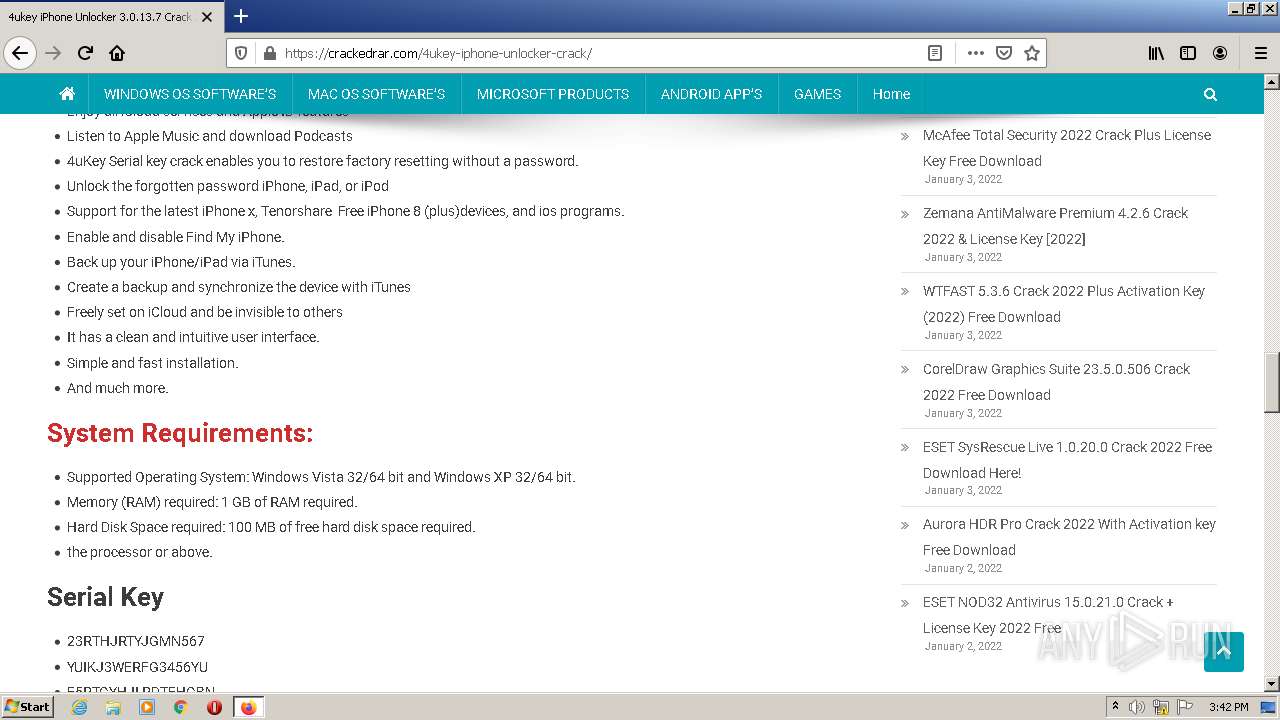Launch Chrome from the taskbar
1280x720 pixels.
coord(180,707)
